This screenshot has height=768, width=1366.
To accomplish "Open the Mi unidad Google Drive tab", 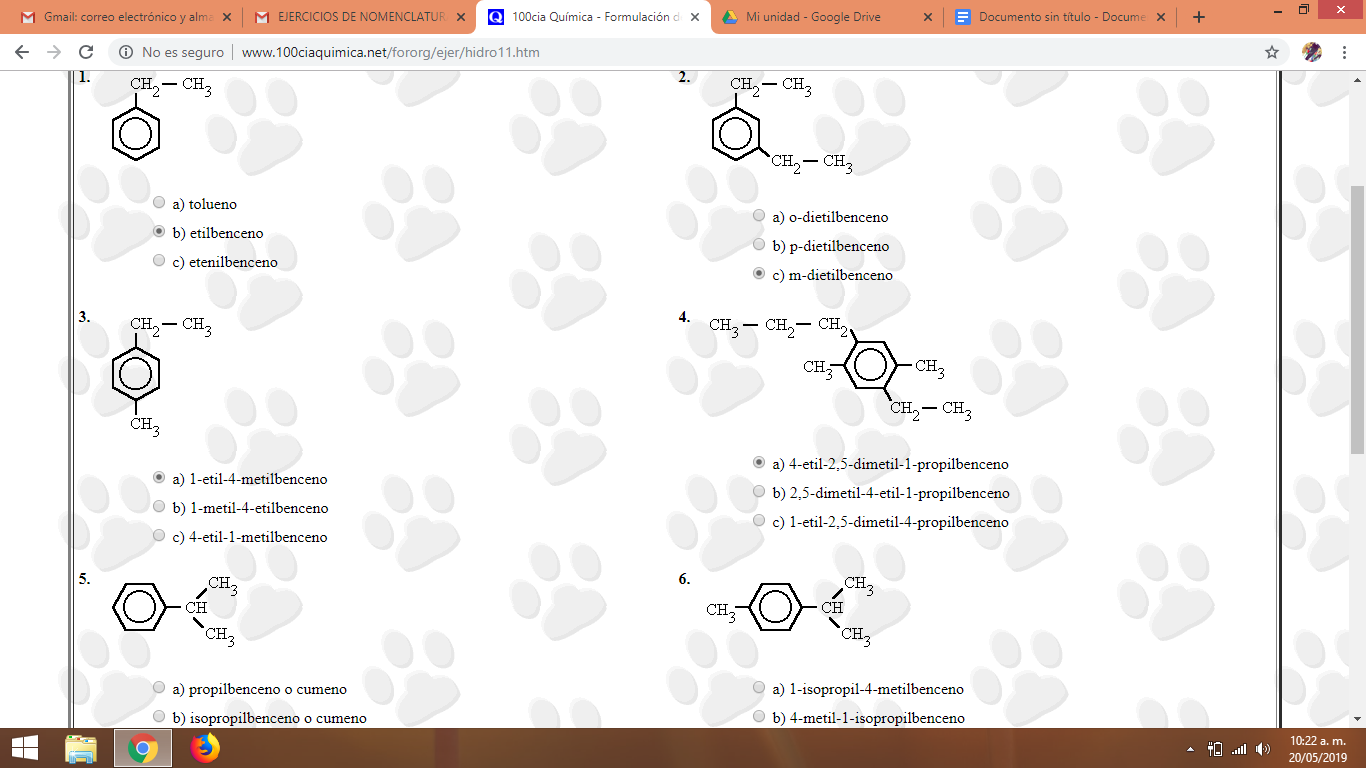I will [x=825, y=17].
